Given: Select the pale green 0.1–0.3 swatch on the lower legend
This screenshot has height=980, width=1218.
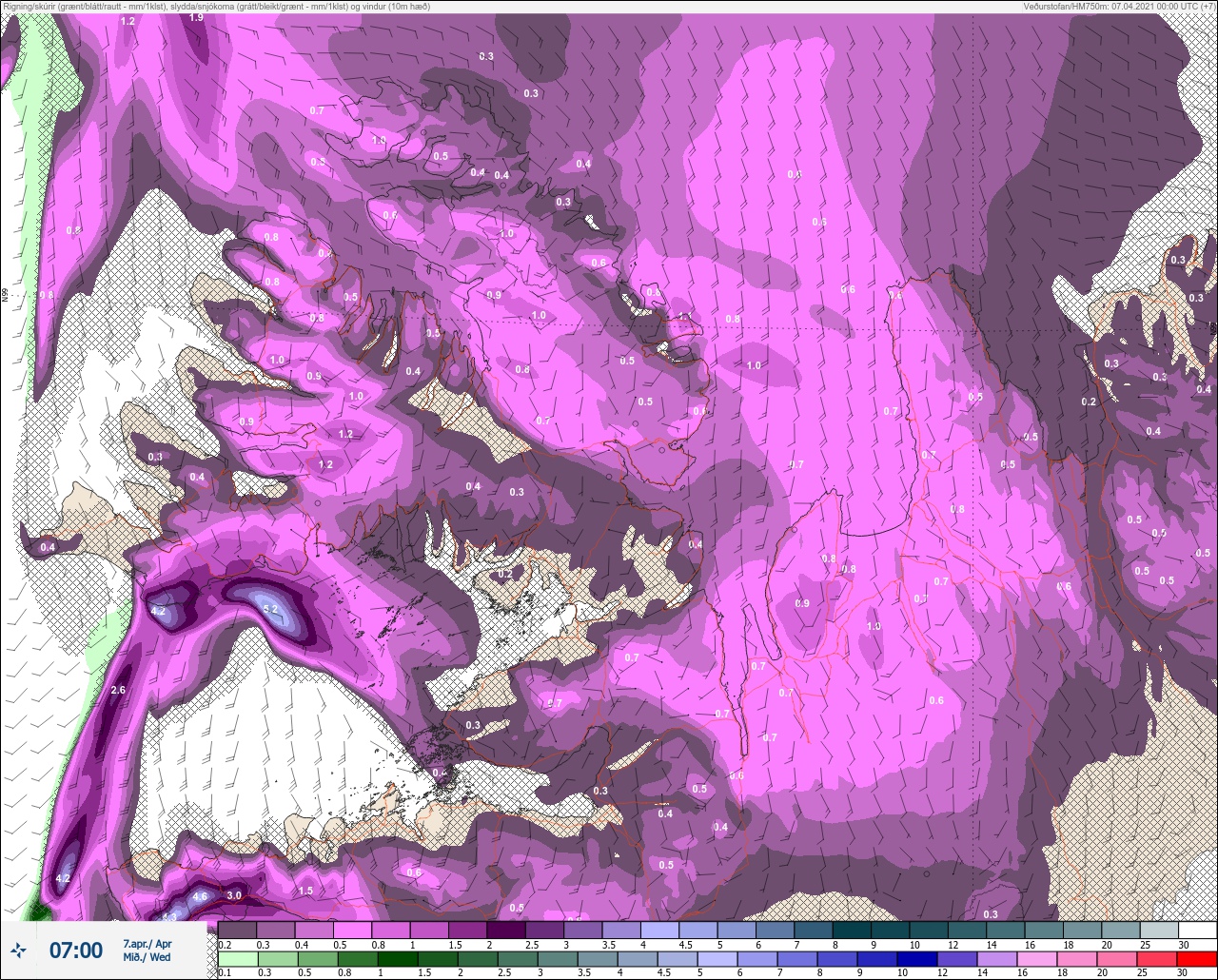Looking at the screenshot, I should [238, 958].
